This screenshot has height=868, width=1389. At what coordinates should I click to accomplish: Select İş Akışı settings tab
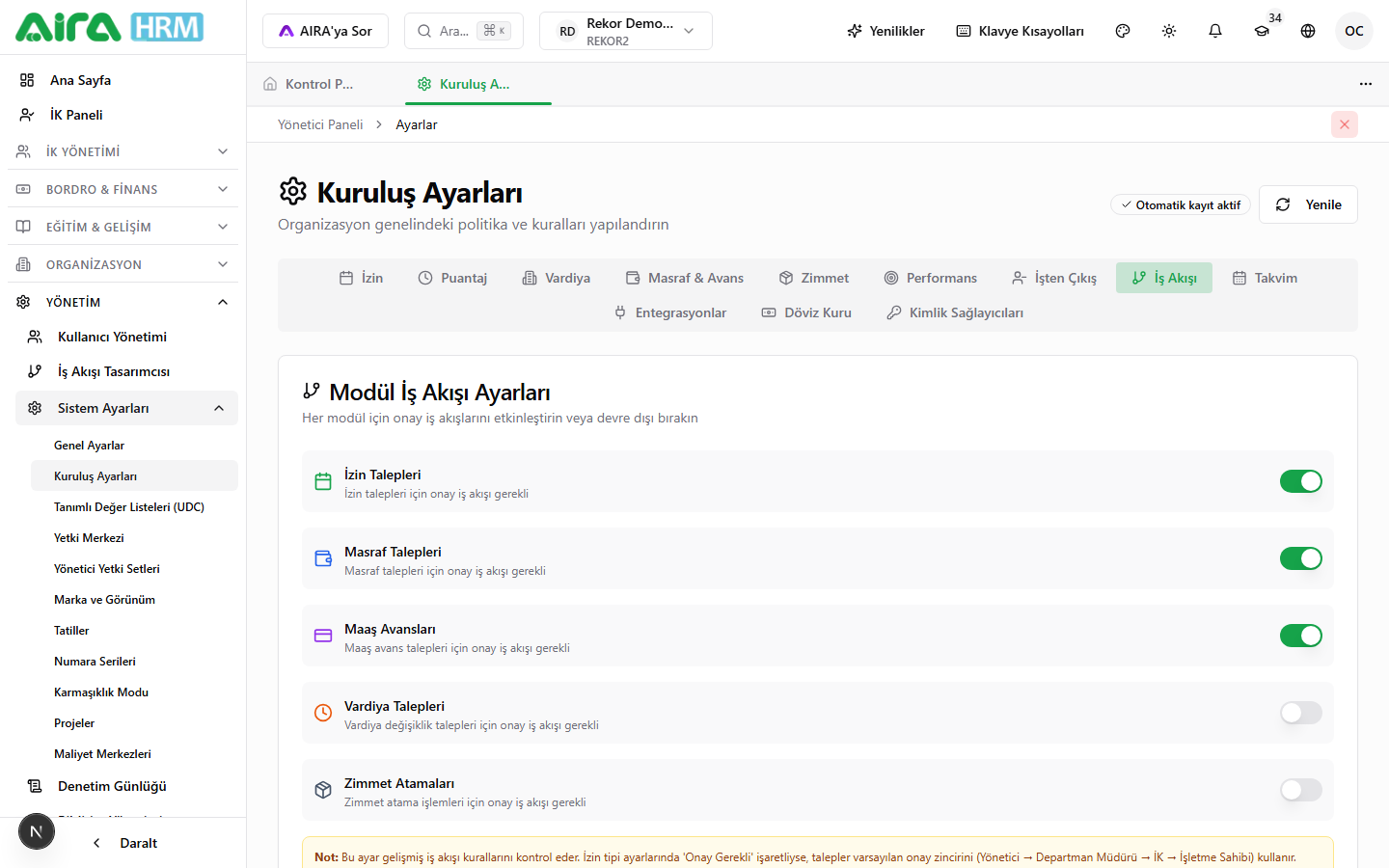[1164, 278]
